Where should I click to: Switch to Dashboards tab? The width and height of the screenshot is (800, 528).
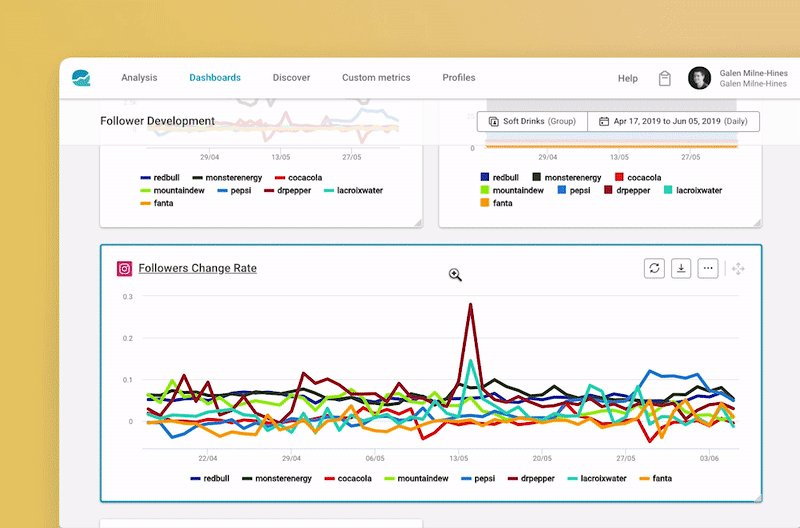215,78
